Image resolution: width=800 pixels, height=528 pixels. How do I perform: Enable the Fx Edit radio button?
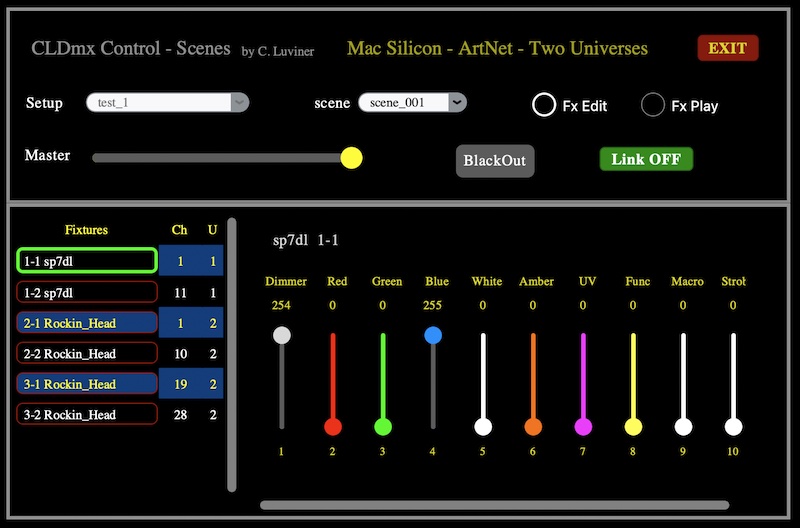[544, 105]
